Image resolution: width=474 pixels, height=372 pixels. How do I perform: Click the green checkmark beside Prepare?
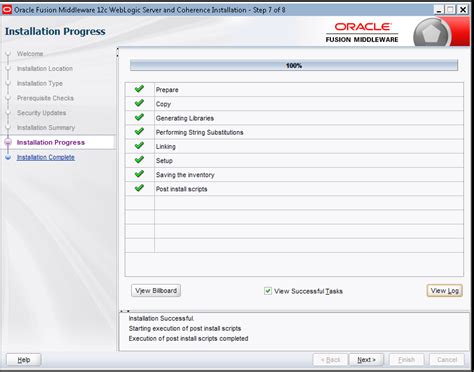point(139,89)
